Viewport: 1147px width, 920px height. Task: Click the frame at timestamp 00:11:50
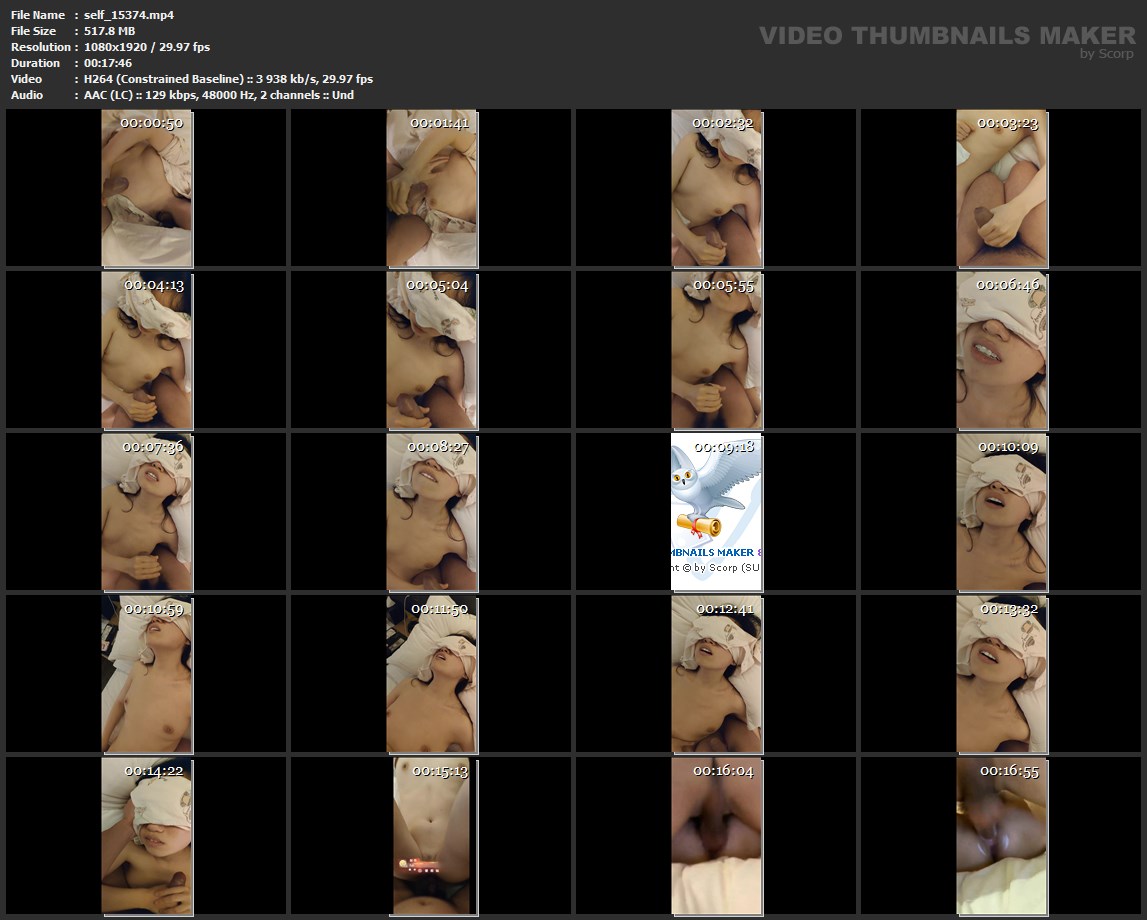[x=432, y=674]
